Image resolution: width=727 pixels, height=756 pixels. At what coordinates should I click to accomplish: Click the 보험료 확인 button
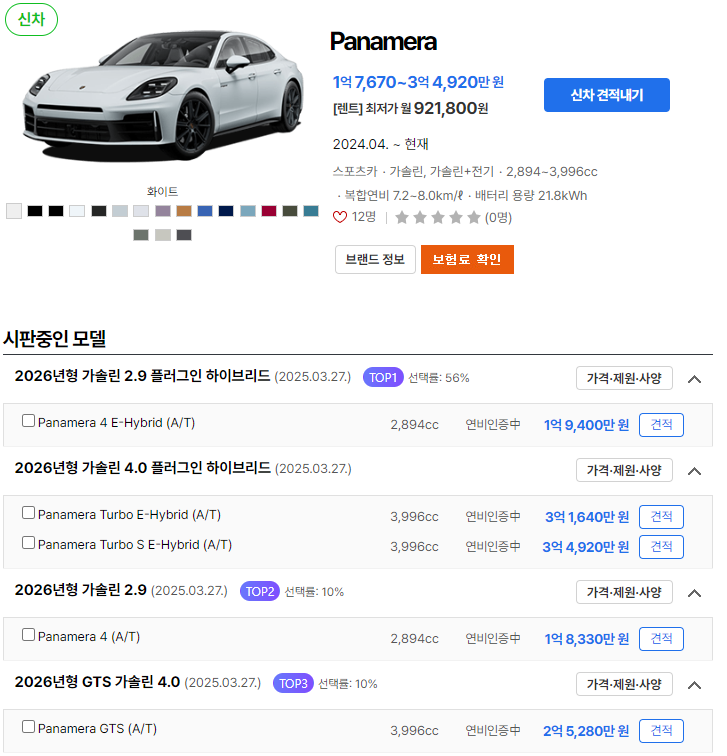467,259
